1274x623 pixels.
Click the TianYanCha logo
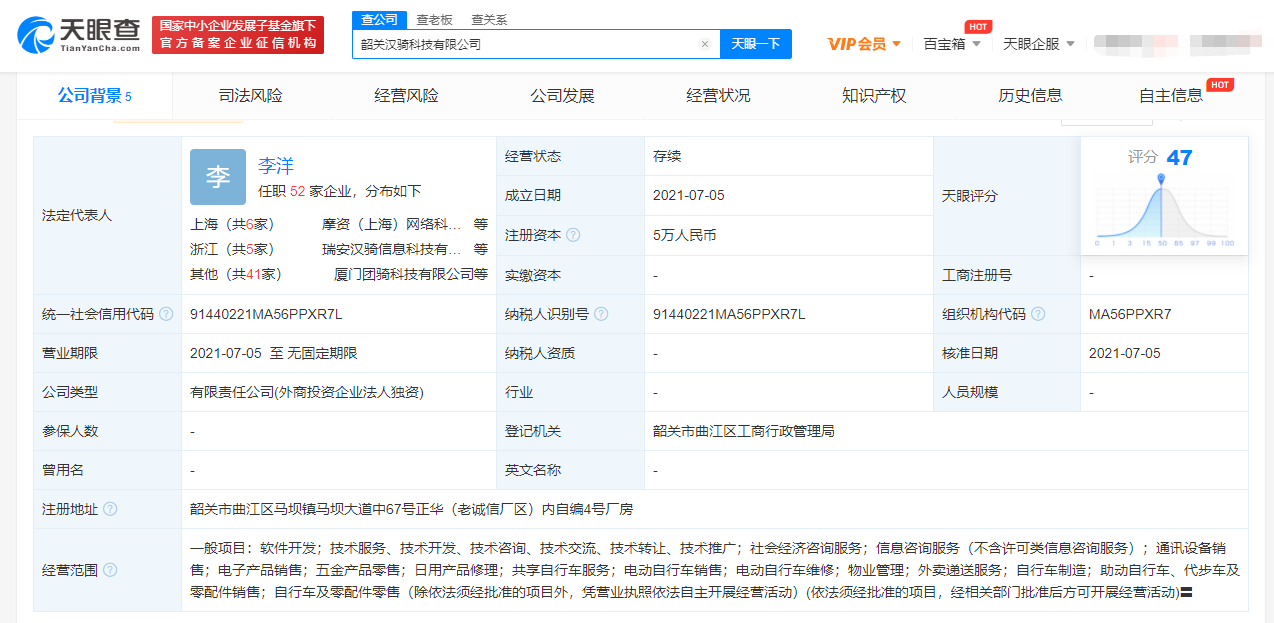click(79, 35)
